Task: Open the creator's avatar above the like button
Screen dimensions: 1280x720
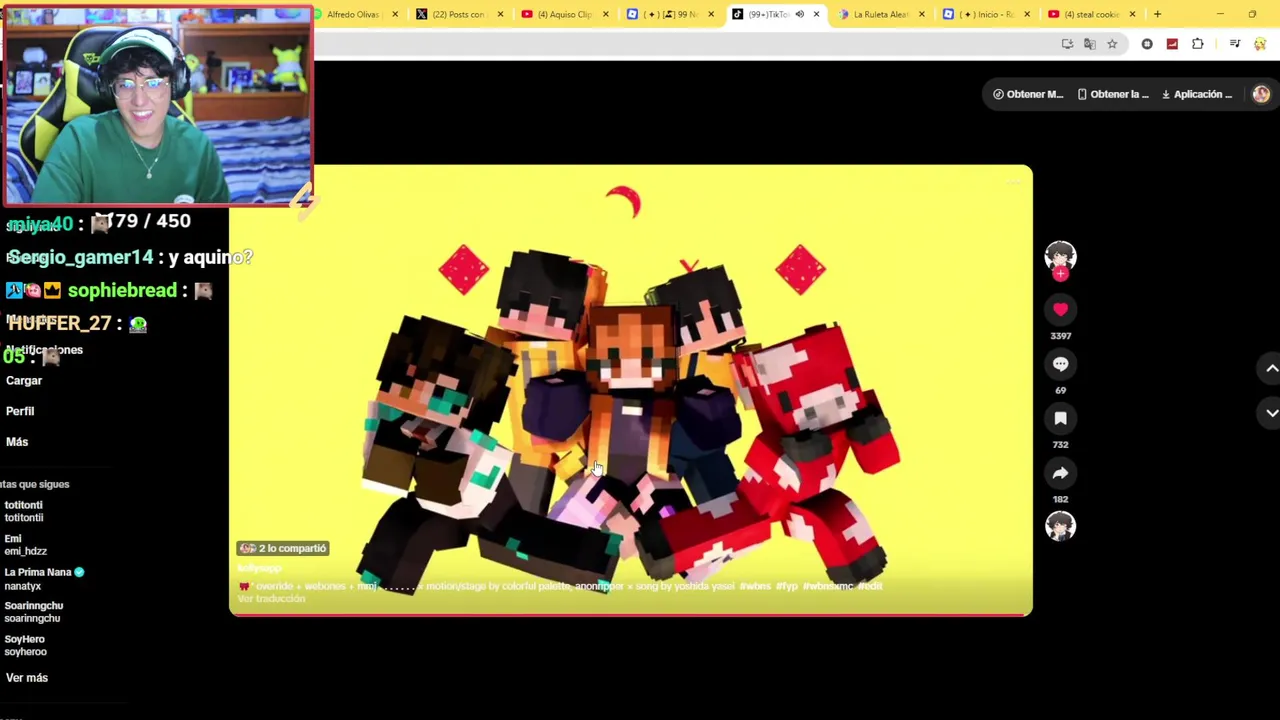Action: point(1060,256)
